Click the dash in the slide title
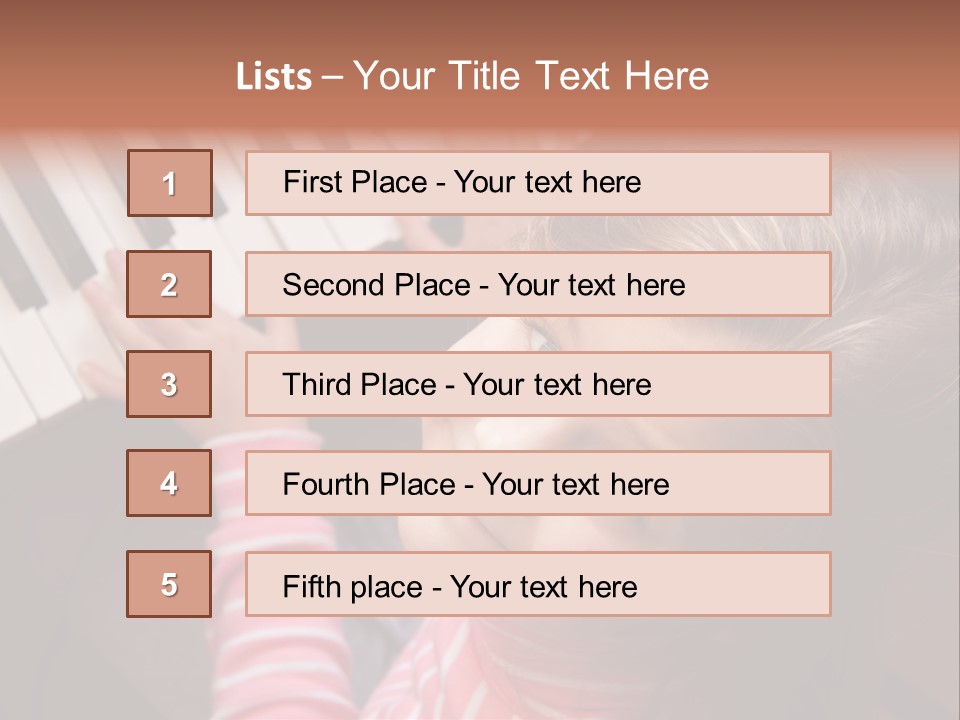960x720 pixels. point(332,77)
